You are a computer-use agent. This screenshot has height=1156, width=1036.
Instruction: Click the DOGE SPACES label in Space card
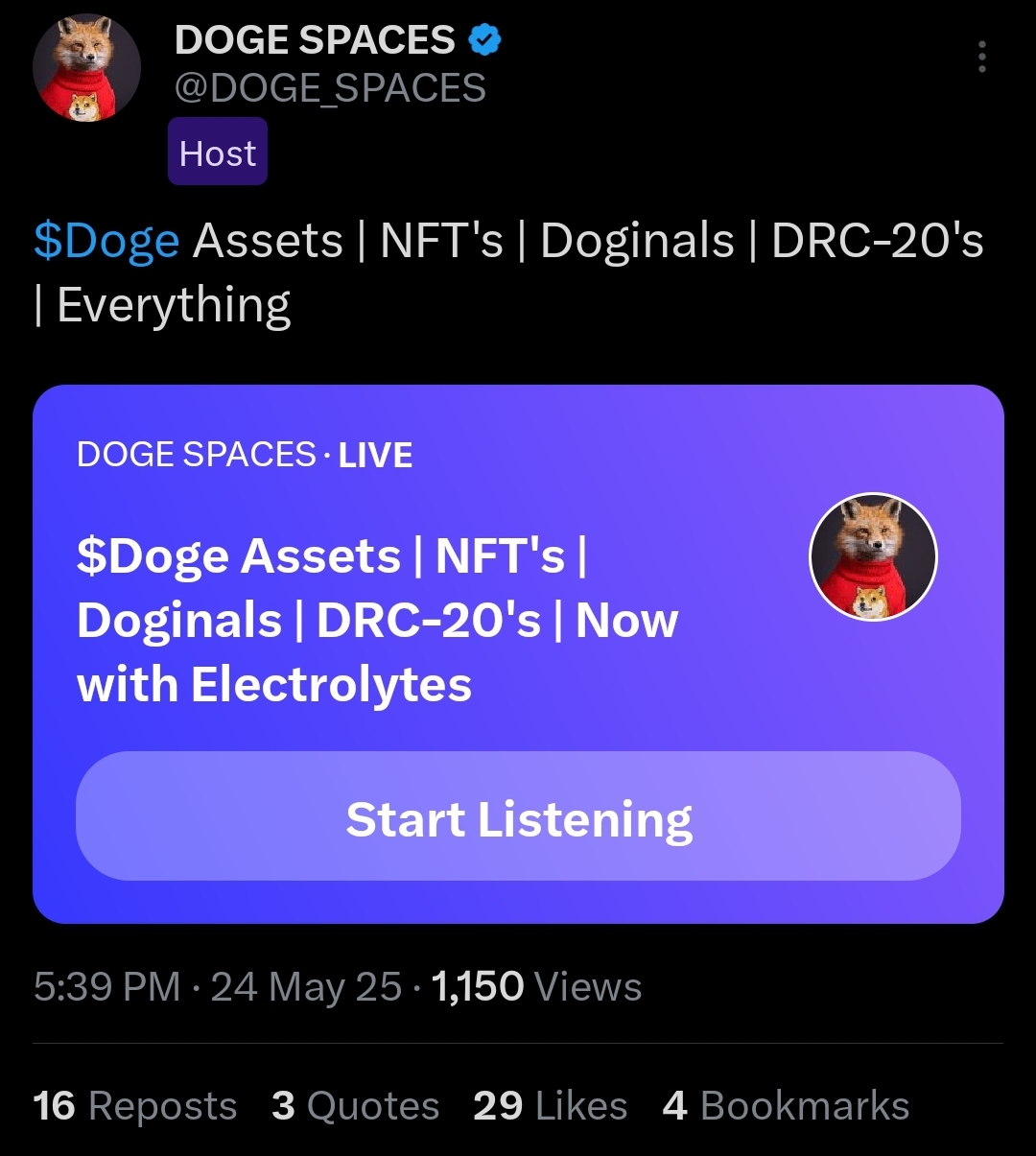(196, 455)
